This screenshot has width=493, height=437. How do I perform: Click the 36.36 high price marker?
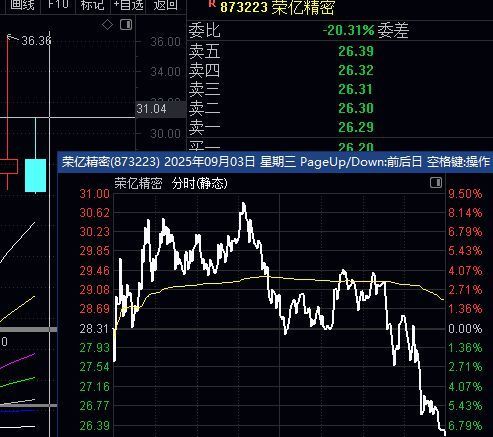[x=36, y=41]
